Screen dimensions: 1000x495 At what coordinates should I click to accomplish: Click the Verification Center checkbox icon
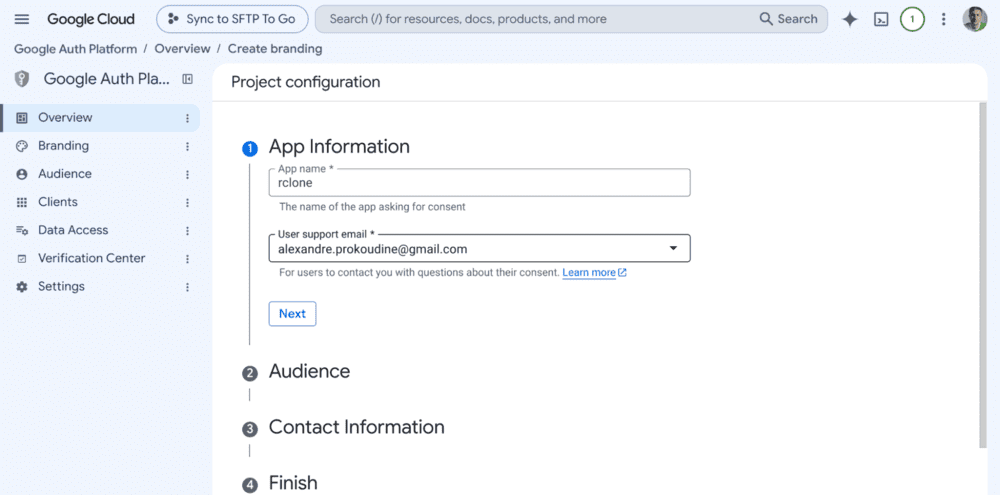pyautogui.click(x=22, y=258)
